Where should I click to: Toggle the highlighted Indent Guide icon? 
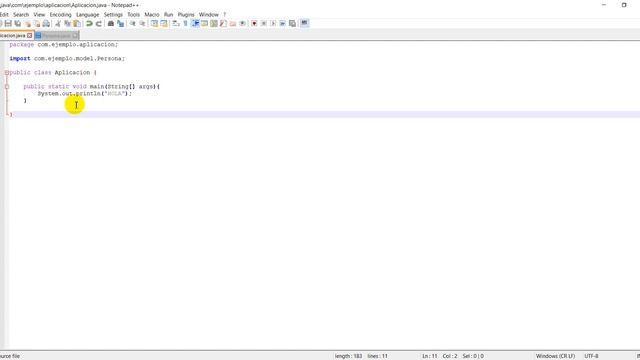click(195, 24)
